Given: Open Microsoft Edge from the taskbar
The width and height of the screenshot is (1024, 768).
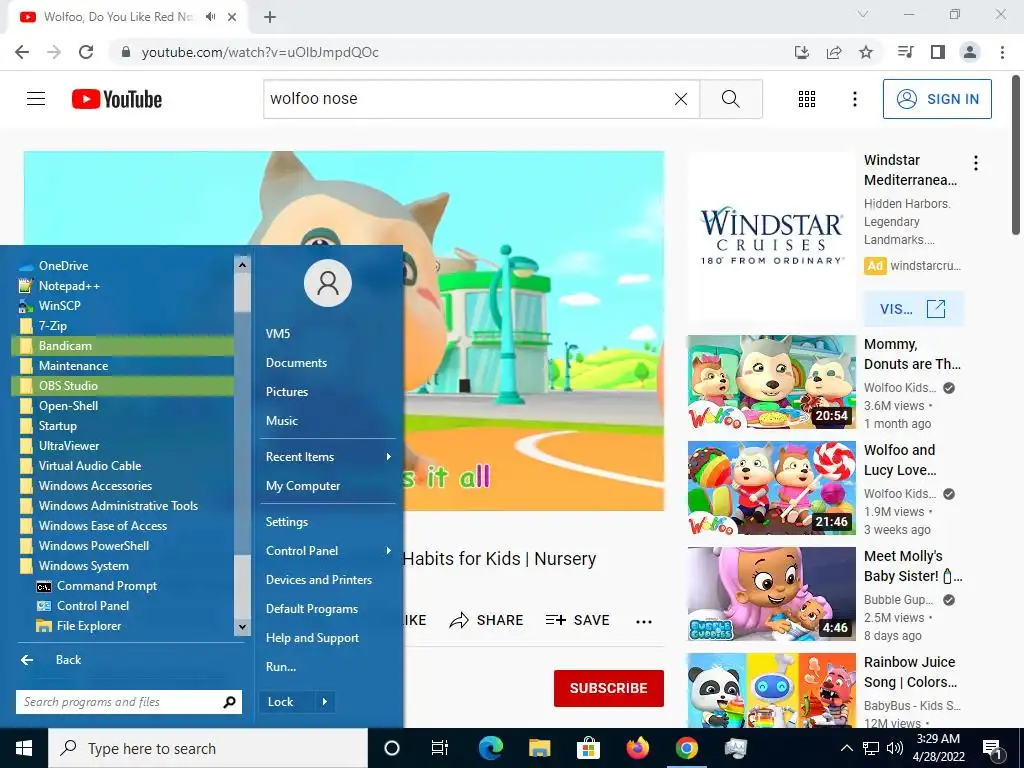Looking at the screenshot, I should 490,748.
